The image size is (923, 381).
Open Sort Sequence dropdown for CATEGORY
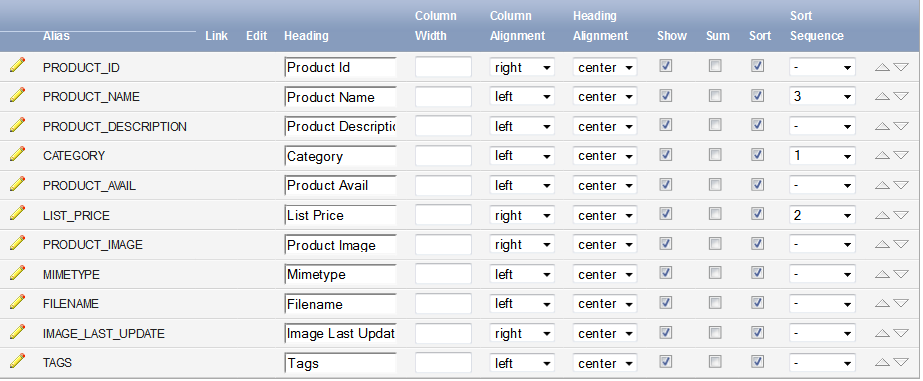[x=822, y=155]
